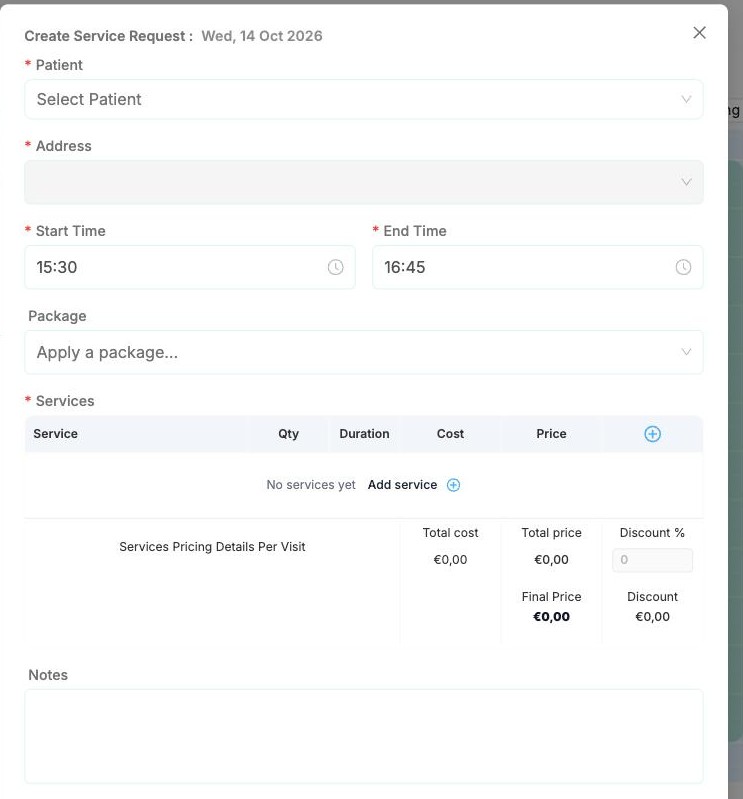Click the Address field chevron arrow
This screenshot has width=743, height=799.
click(686, 182)
